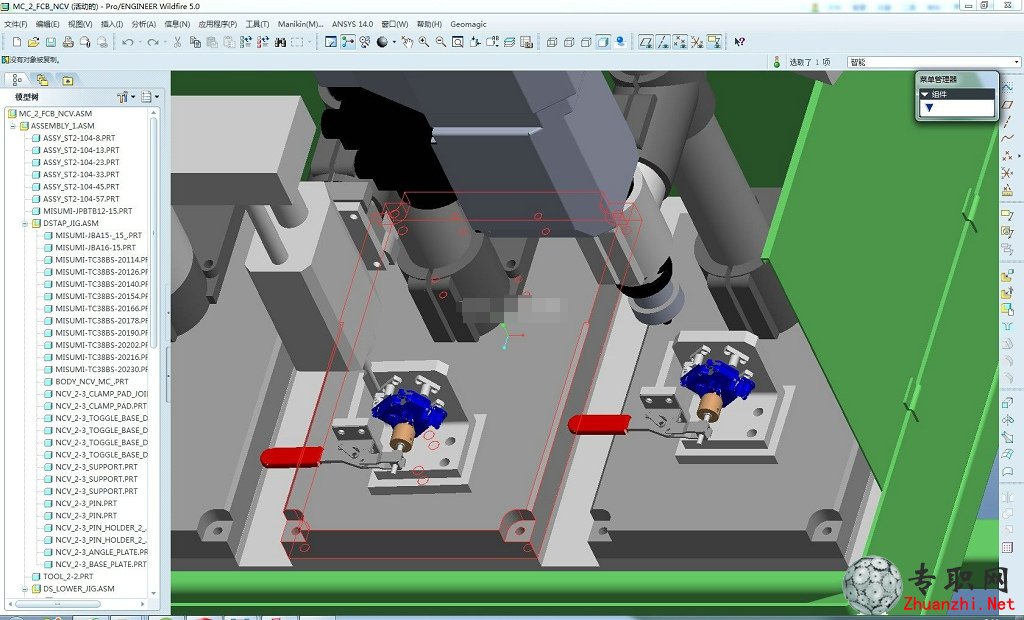The height and width of the screenshot is (620, 1024).
Task: Switch to the Favorites tab
Action: click(67, 80)
